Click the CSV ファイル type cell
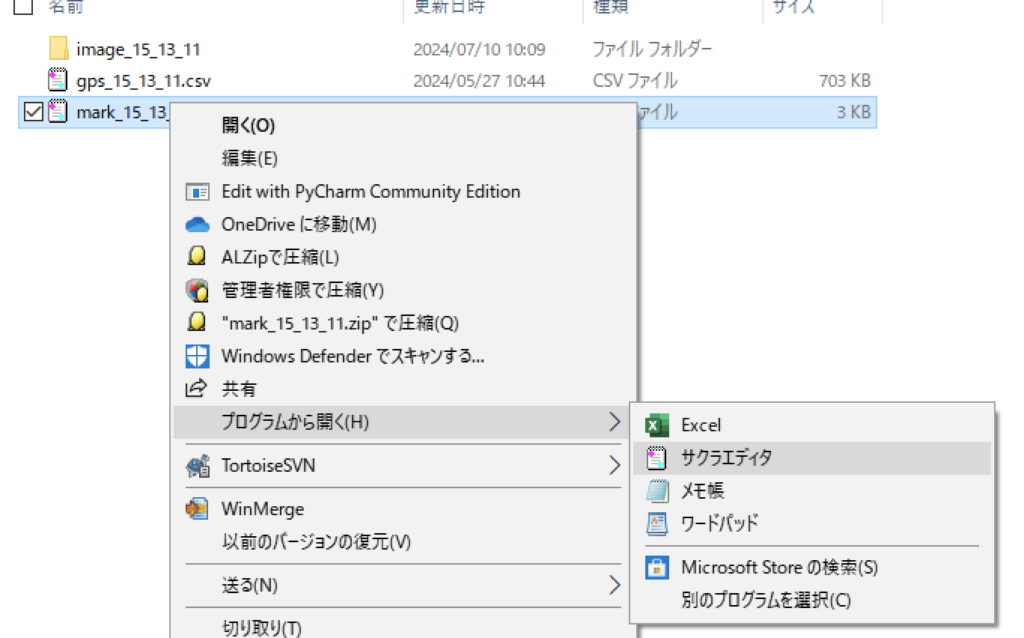 pos(635,80)
